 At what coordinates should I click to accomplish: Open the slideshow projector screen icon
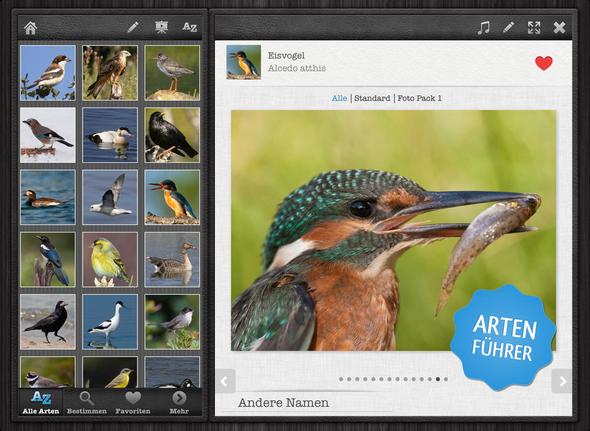(161, 27)
